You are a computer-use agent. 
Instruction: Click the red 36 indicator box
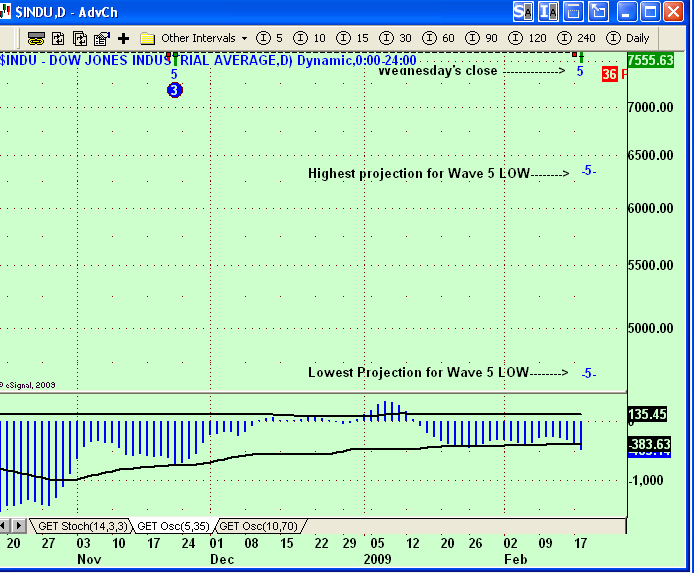click(609, 74)
